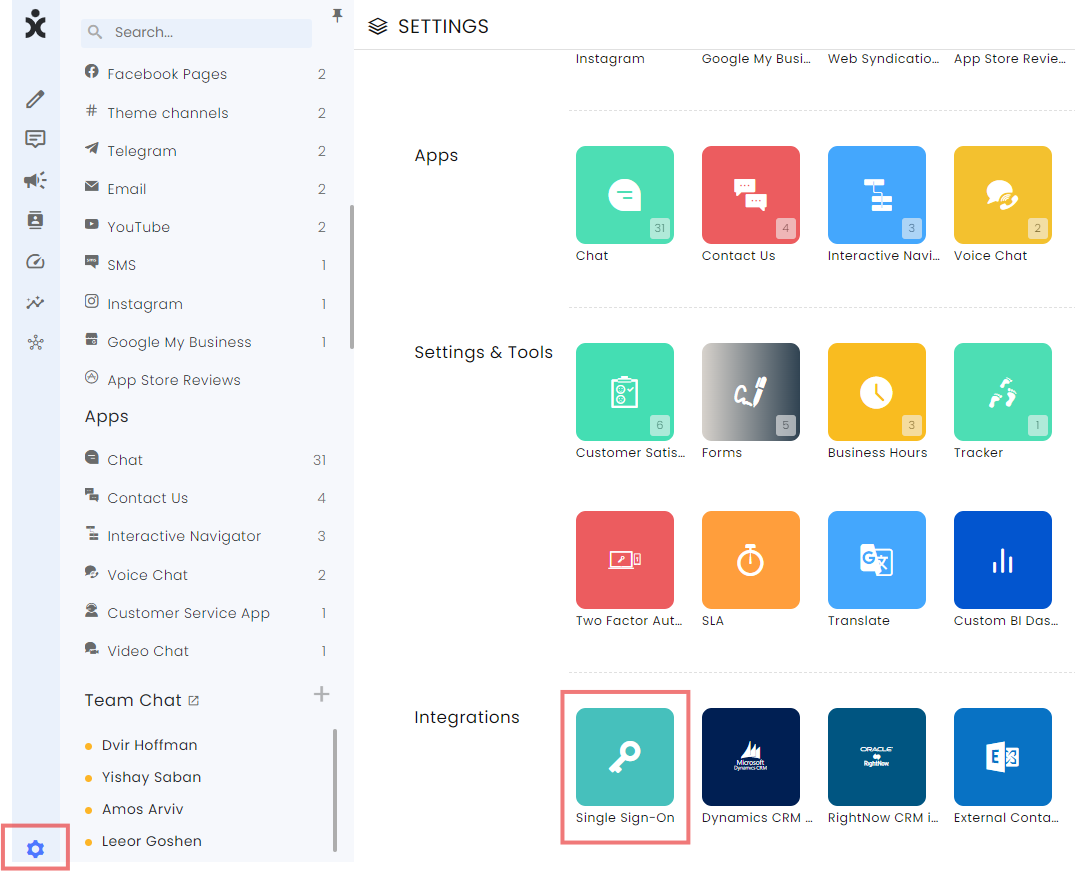Image resolution: width=1075 pixels, height=871 pixels.
Task: Open the RightNow CRM integration tile
Action: point(877,756)
